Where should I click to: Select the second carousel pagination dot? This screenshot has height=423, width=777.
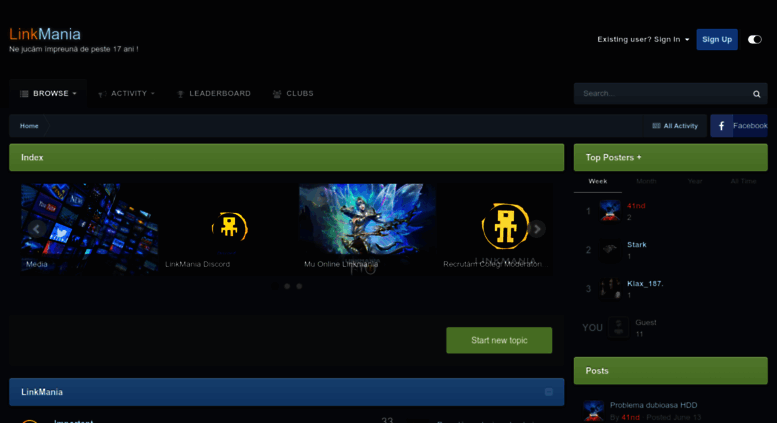click(x=287, y=286)
